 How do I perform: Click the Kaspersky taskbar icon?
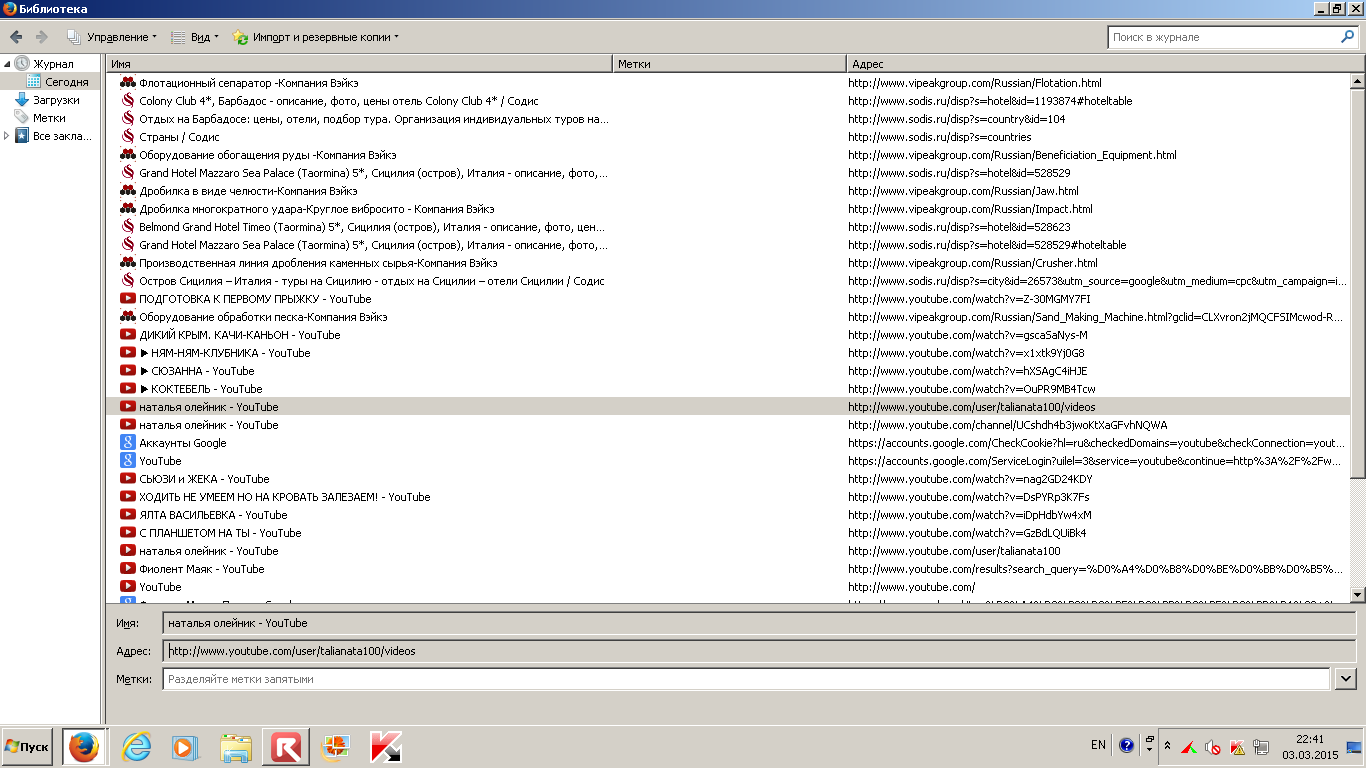click(x=385, y=747)
